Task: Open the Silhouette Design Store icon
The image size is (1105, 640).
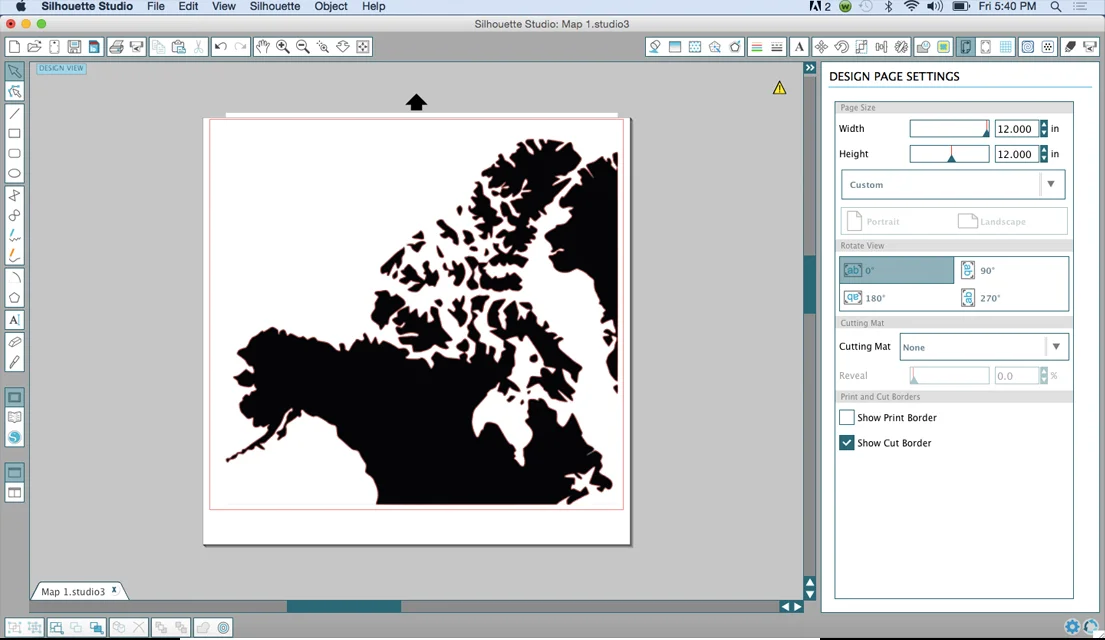Action: (x=14, y=438)
